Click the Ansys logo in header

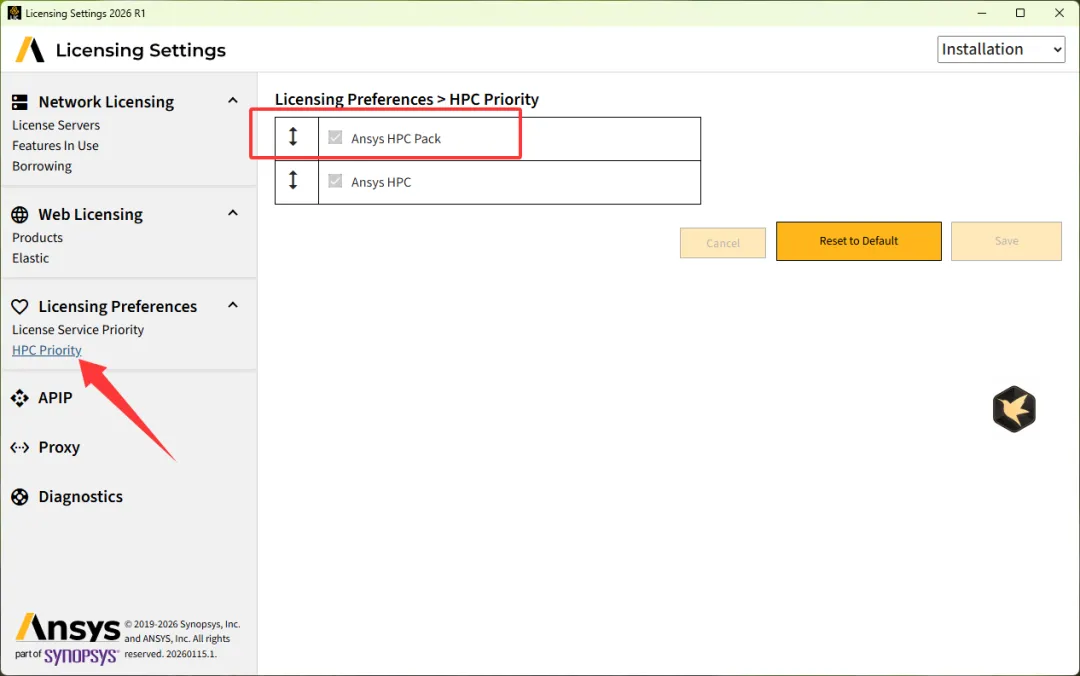click(30, 50)
